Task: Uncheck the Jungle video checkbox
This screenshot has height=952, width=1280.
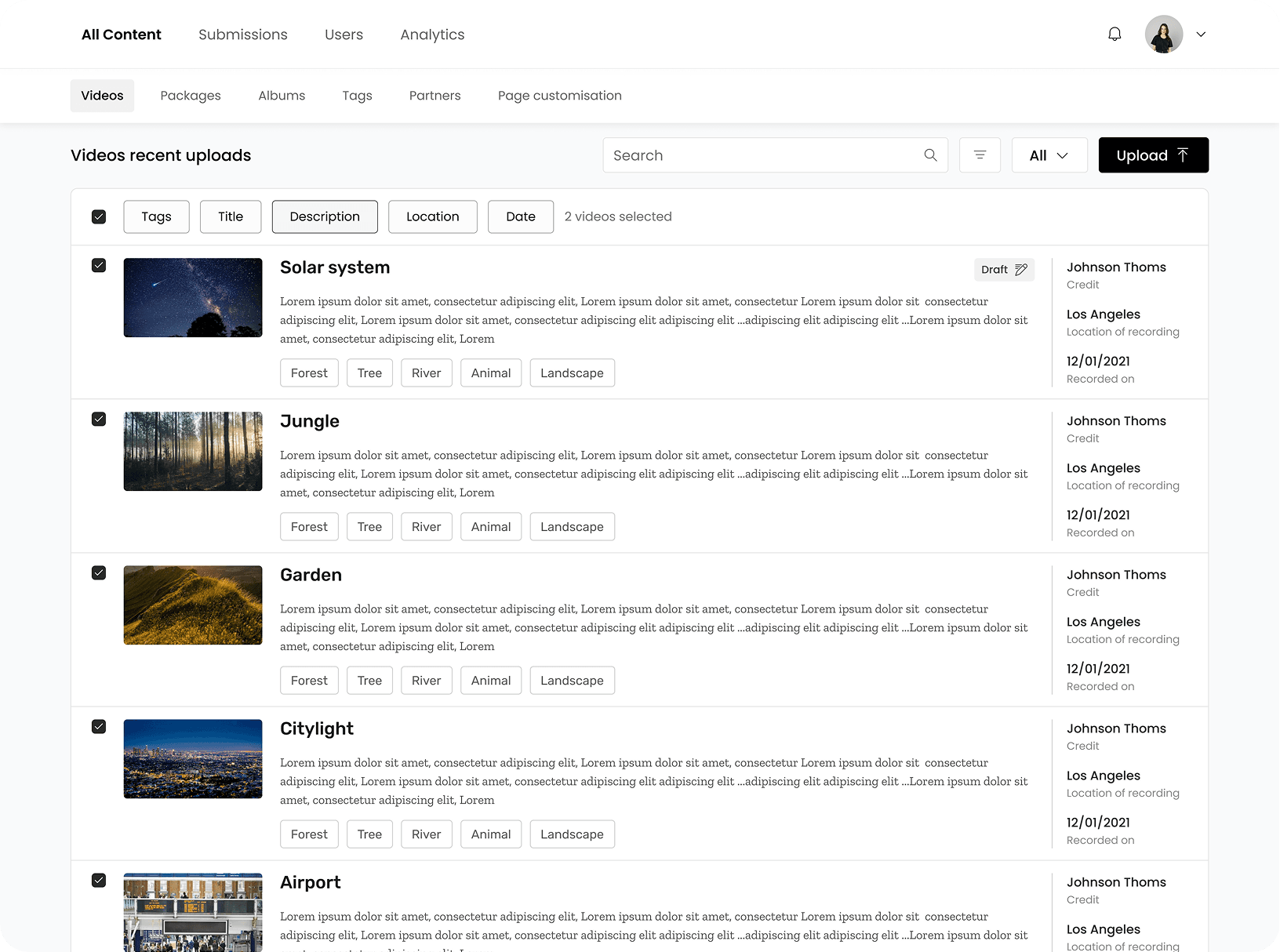Action: click(x=99, y=419)
